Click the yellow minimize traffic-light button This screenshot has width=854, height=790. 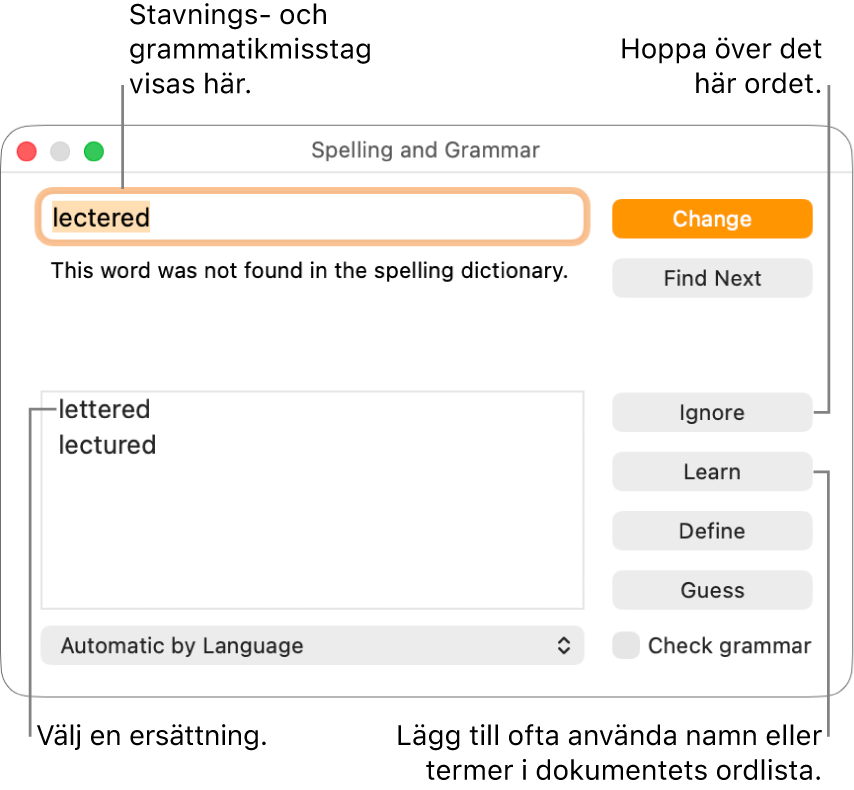tap(59, 151)
